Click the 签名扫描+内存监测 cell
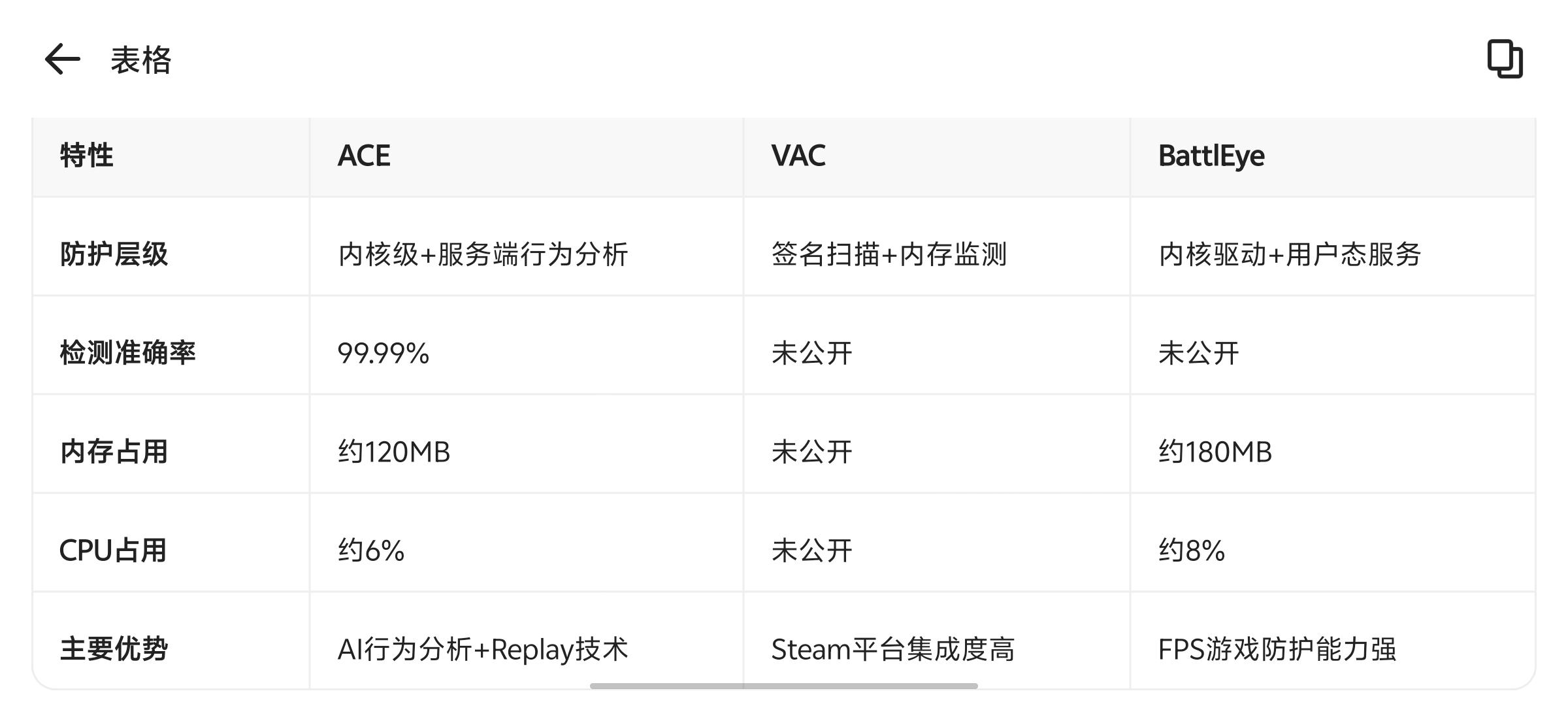The image size is (1568, 706). click(x=889, y=254)
